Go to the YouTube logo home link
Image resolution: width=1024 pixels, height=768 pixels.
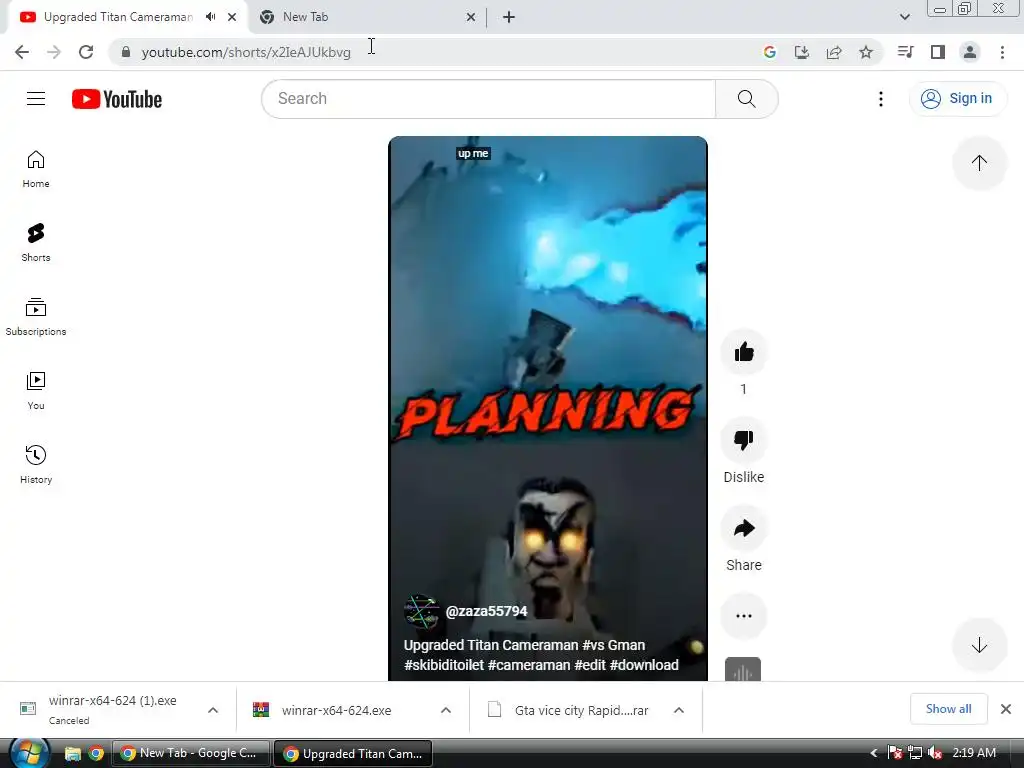tap(117, 99)
